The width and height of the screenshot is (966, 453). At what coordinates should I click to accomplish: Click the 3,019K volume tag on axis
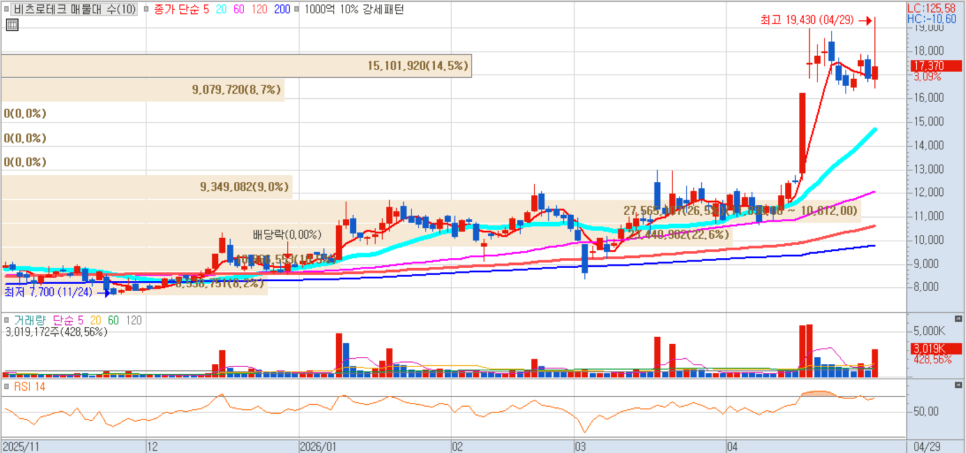coord(935,347)
